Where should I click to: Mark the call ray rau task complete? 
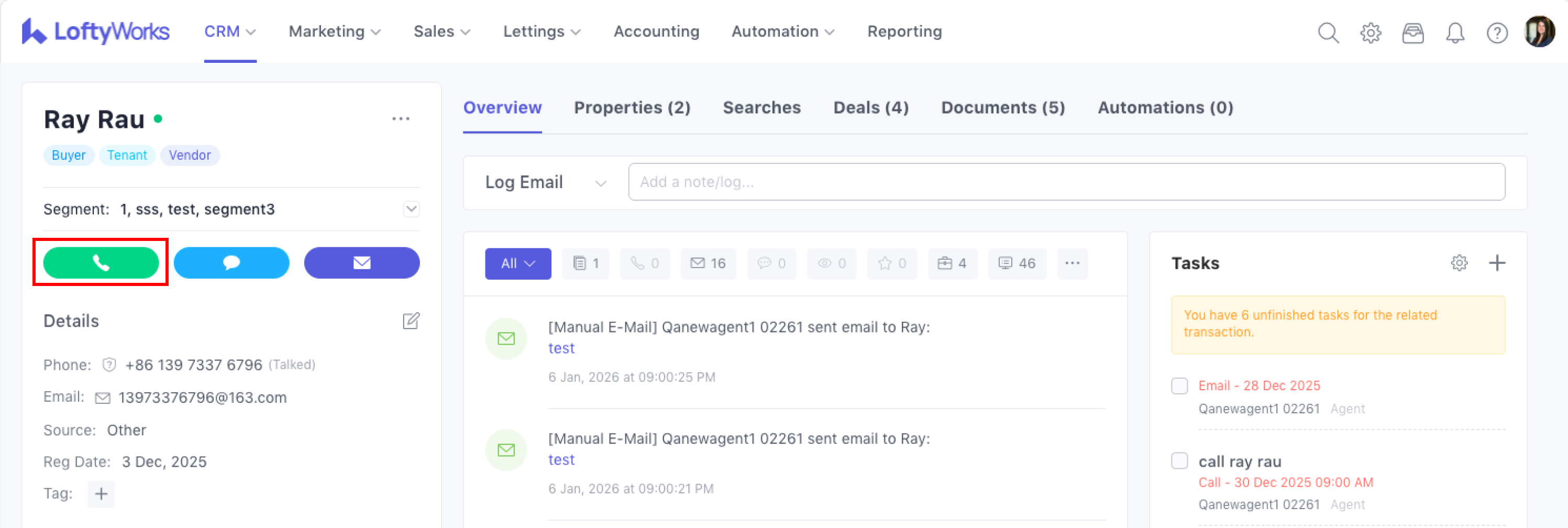point(1179,461)
